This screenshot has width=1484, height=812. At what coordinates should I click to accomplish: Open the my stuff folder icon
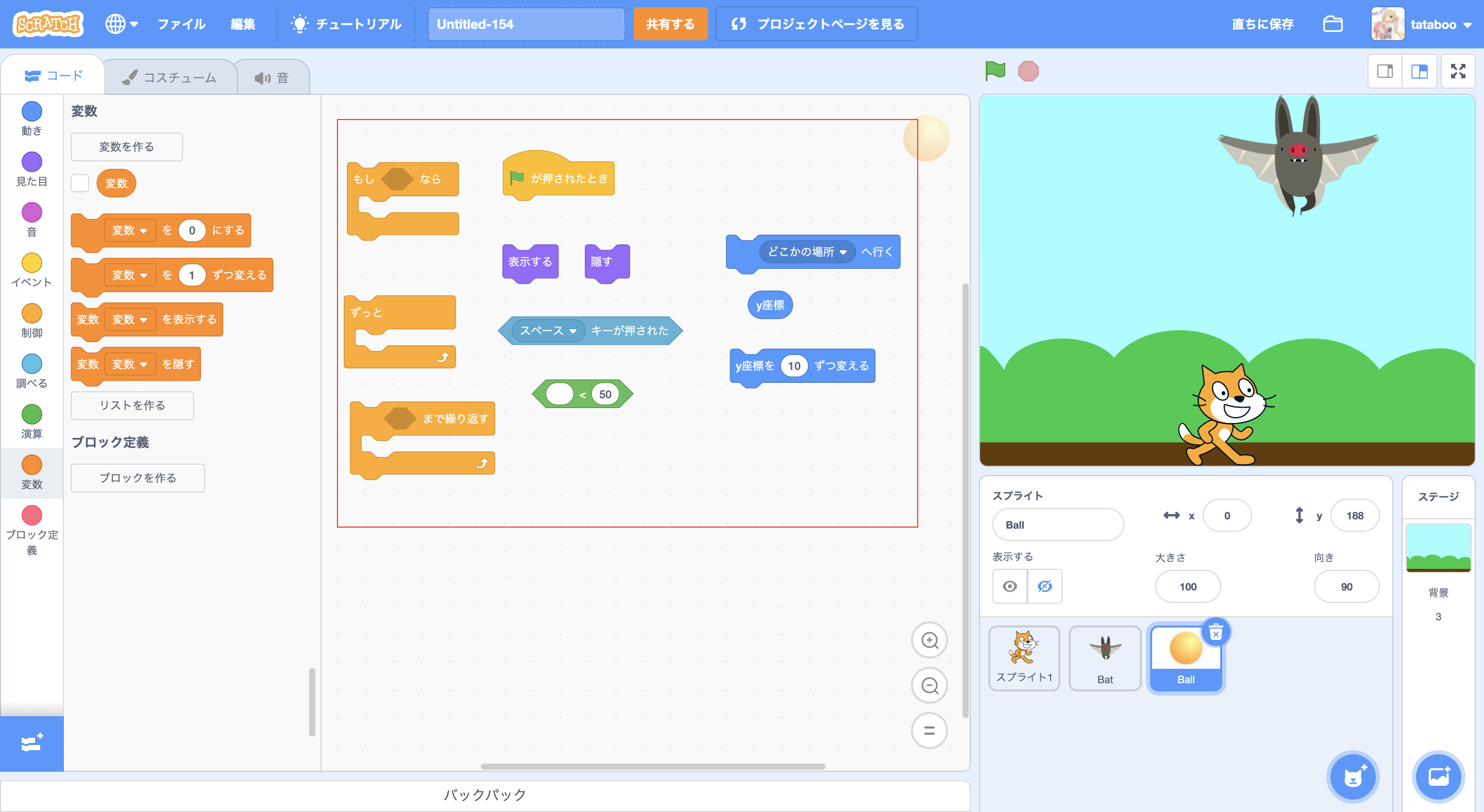(1333, 24)
